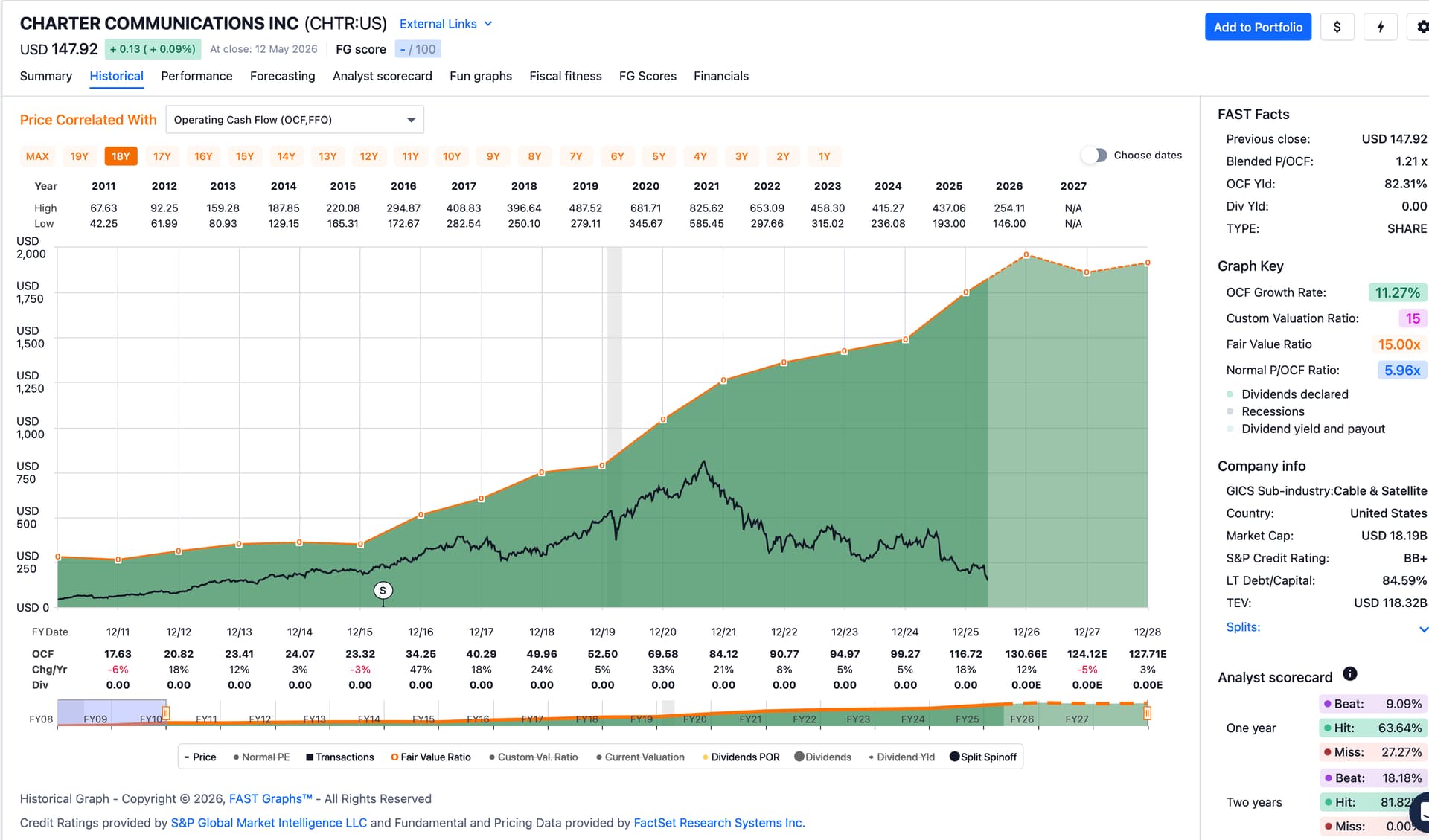1429x840 pixels.
Task: Click the Add to Portfolio button
Action: click(1258, 27)
